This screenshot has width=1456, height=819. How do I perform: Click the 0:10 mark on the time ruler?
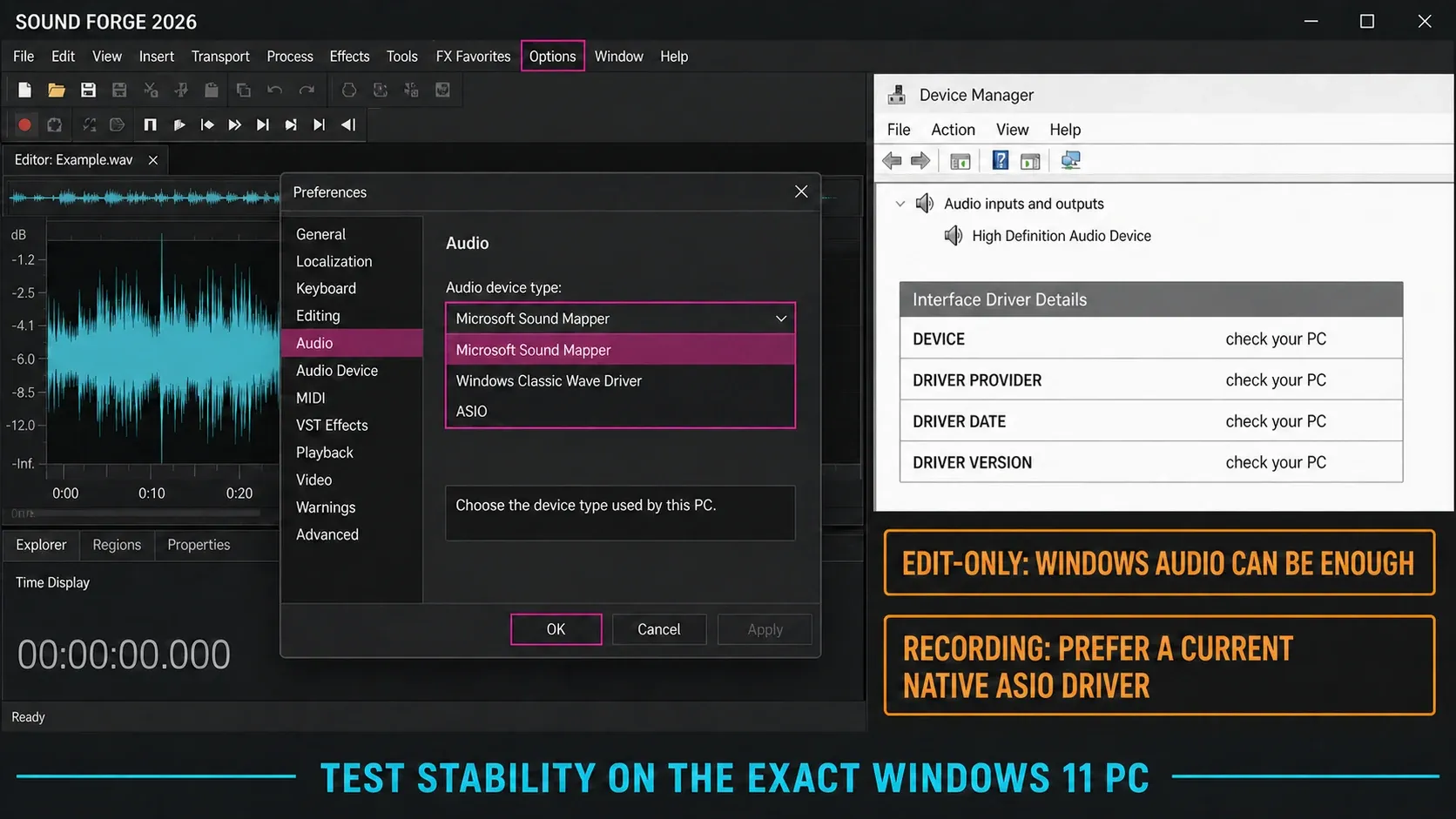coord(152,493)
